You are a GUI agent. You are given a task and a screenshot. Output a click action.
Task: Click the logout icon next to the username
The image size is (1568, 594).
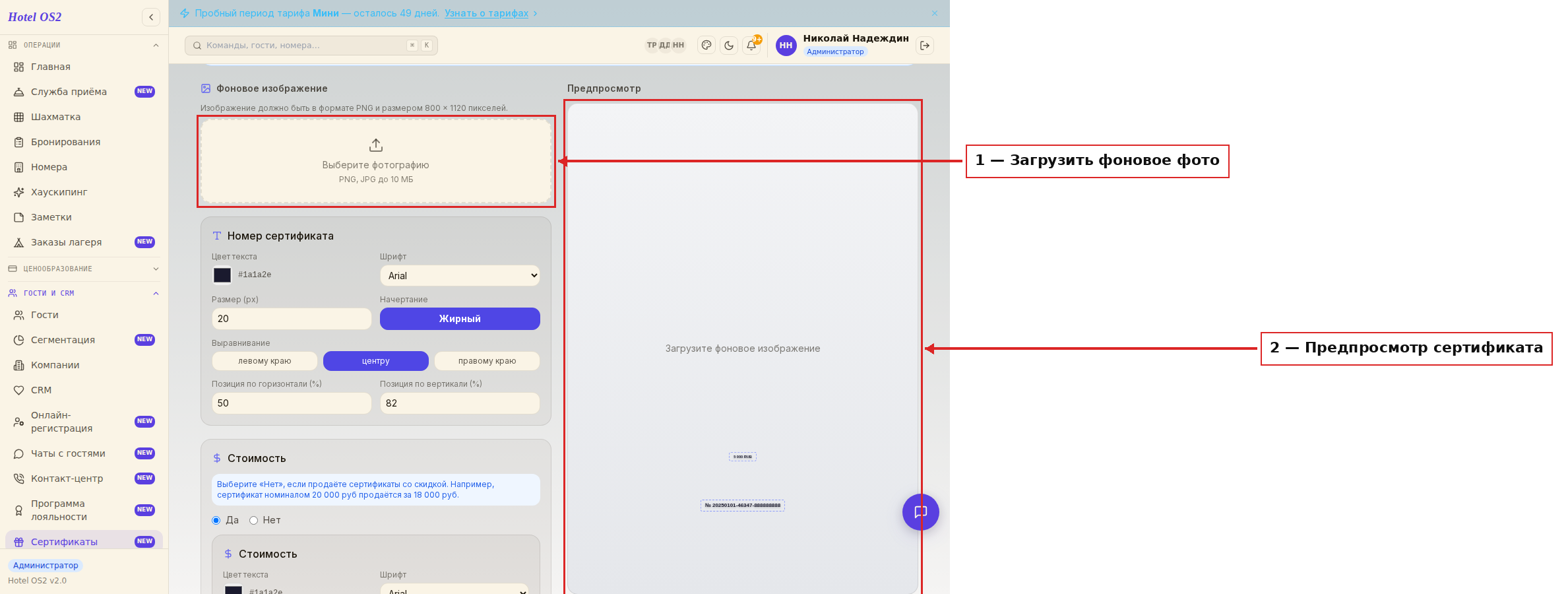tap(925, 46)
